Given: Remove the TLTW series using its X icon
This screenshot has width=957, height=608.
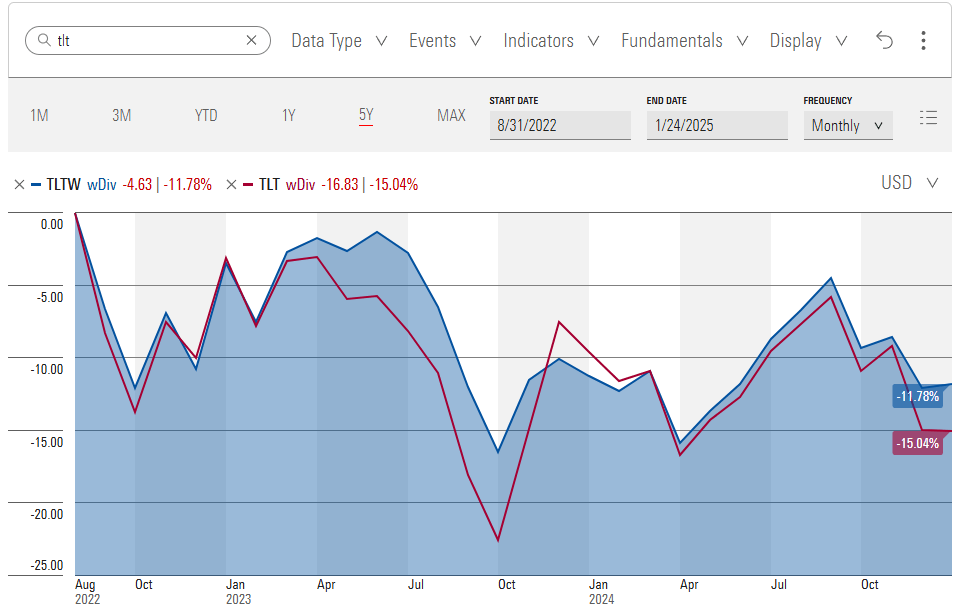Looking at the screenshot, I should pyautogui.click(x=18, y=184).
